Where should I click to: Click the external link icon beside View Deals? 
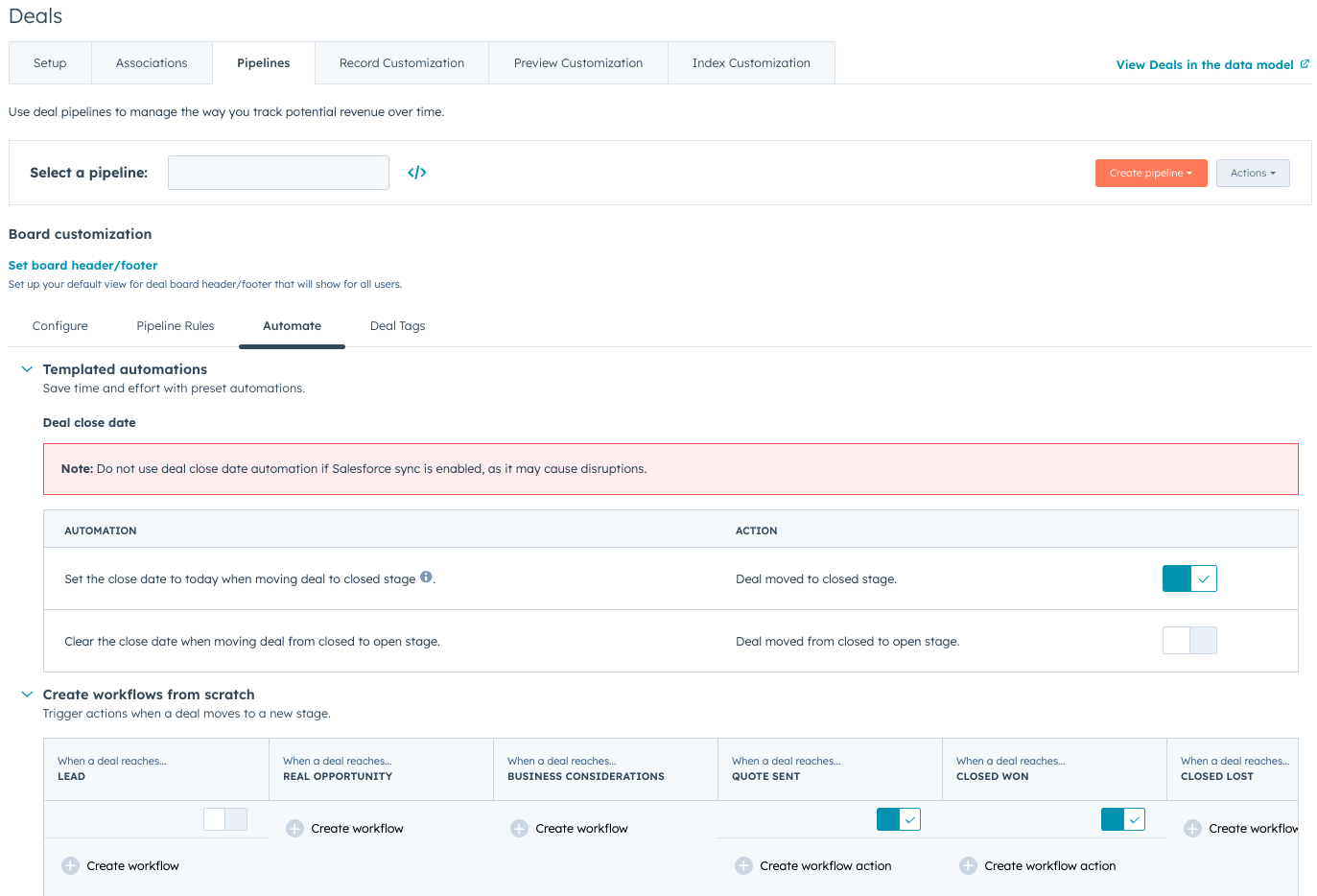tap(1304, 64)
